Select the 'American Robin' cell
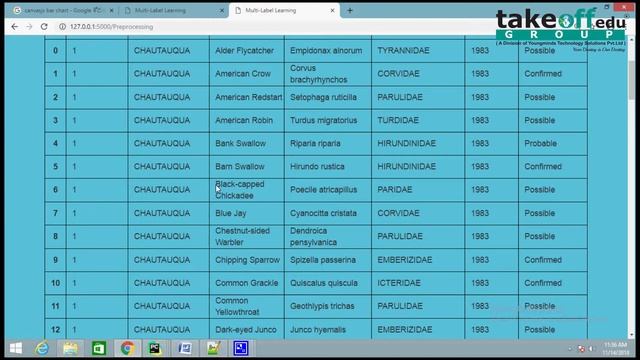The width and height of the screenshot is (640, 360). (x=247, y=120)
